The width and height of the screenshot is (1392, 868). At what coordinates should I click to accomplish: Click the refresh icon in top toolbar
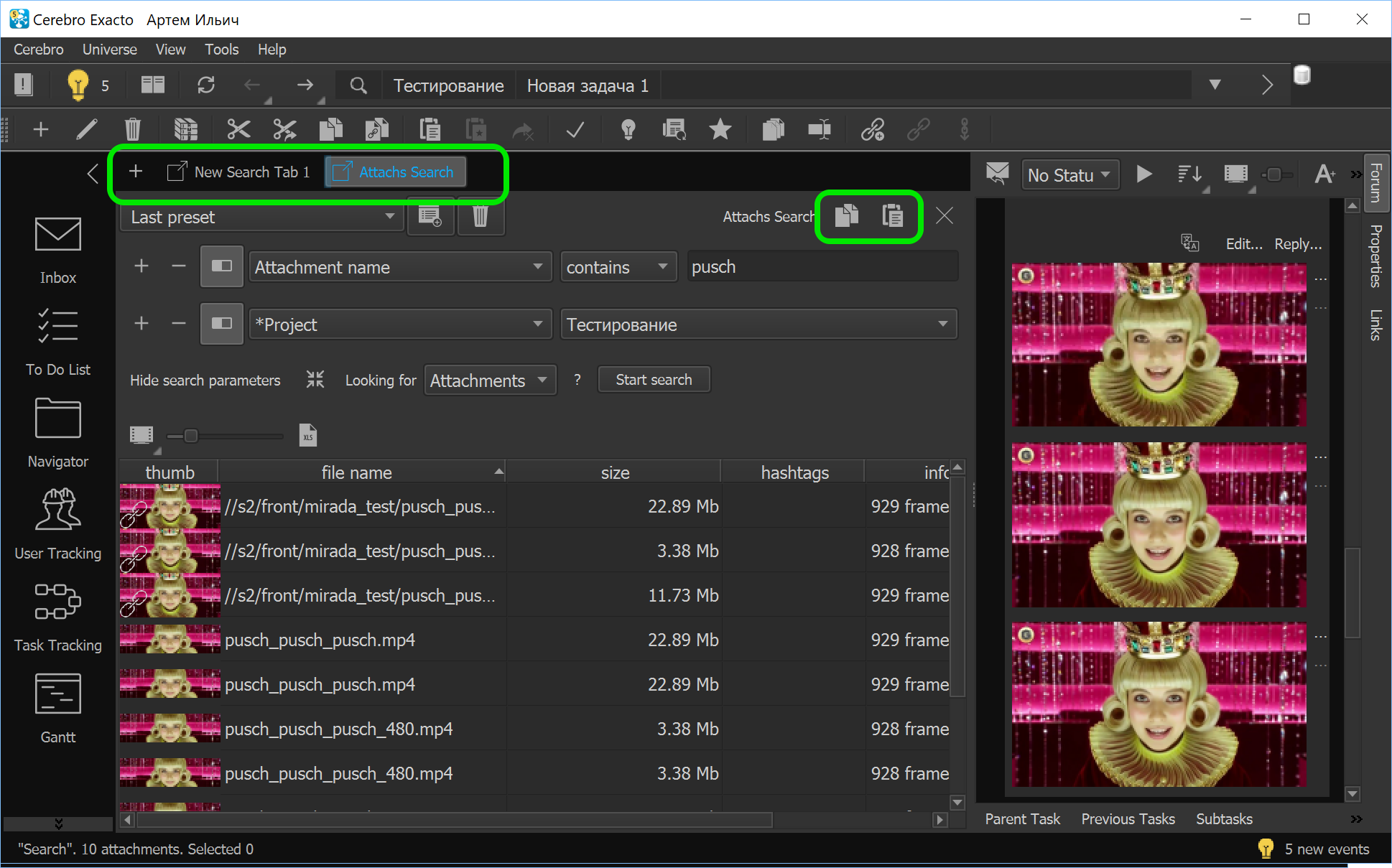(206, 85)
